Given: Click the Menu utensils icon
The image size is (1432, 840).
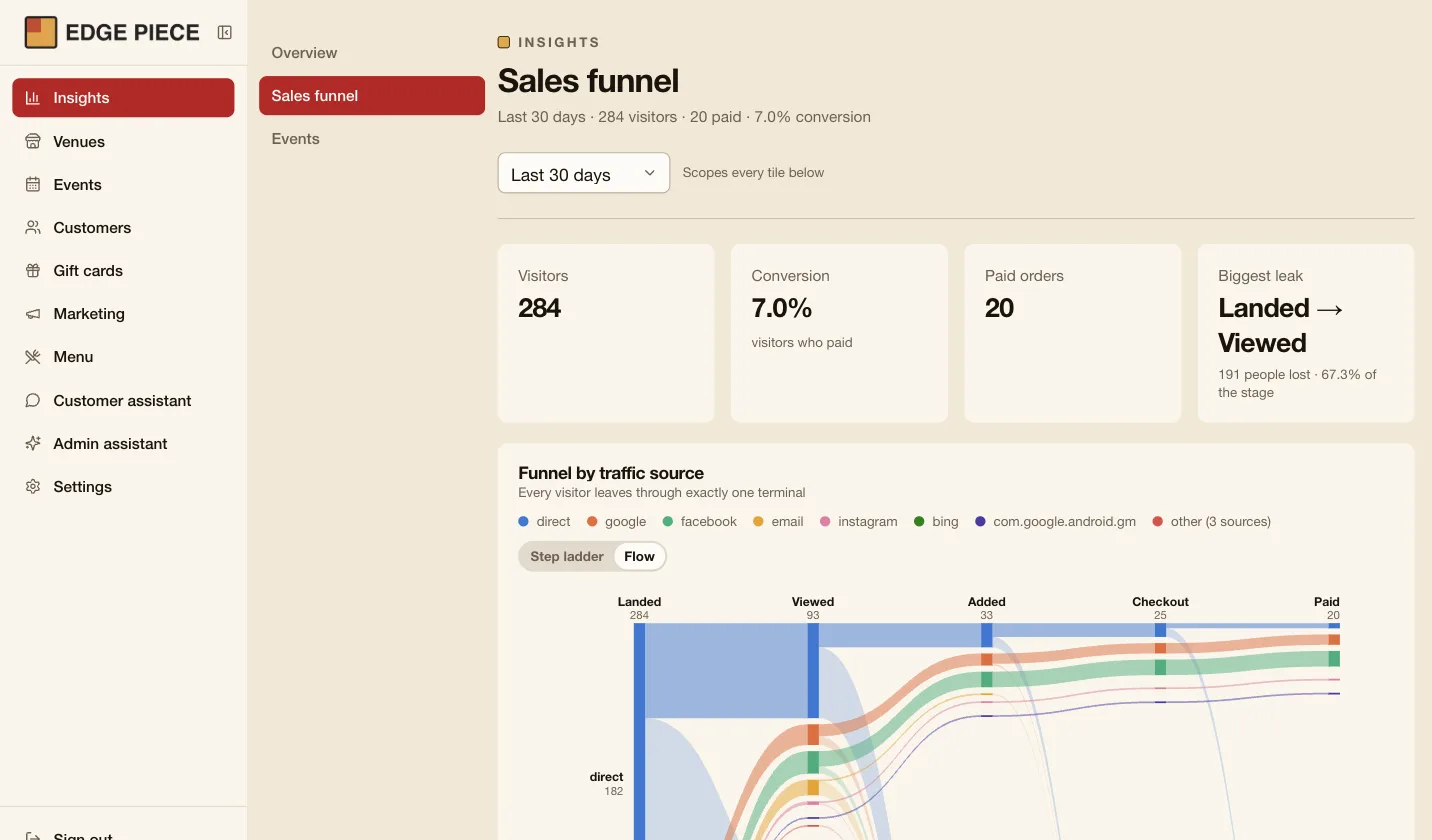Looking at the screenshot, I should (33, 356).
